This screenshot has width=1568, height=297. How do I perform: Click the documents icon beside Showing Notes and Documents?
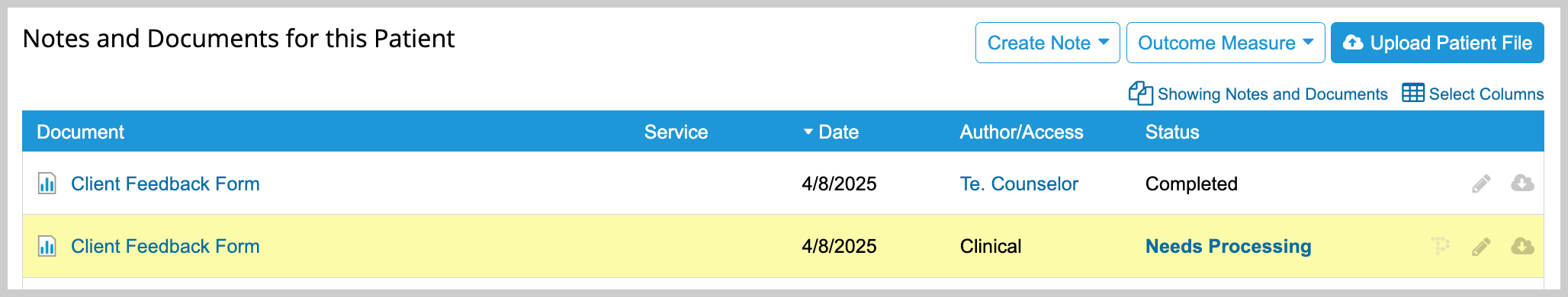(1140, 93)
